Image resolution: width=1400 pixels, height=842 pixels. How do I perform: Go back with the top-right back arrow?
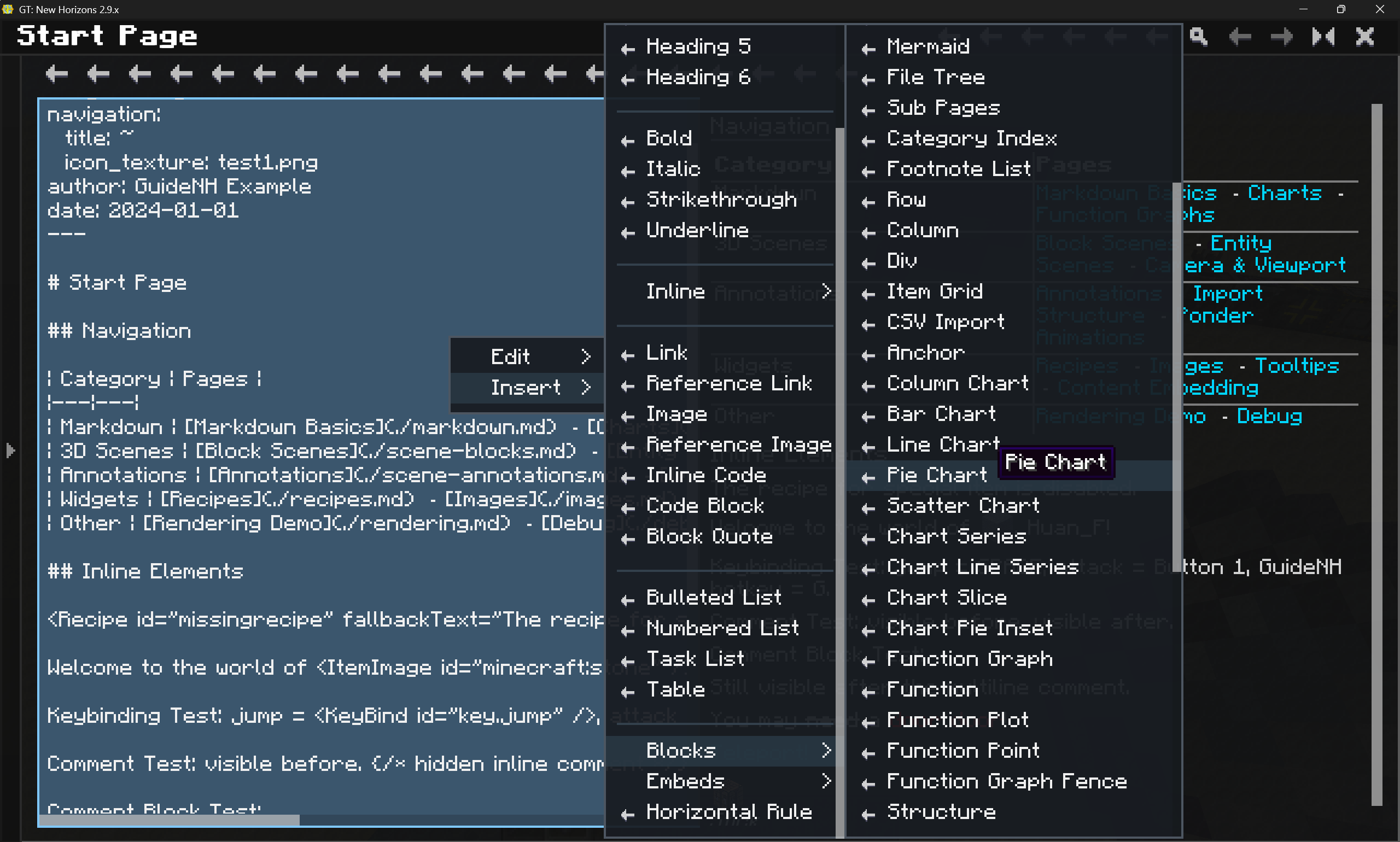point(1239,37)
